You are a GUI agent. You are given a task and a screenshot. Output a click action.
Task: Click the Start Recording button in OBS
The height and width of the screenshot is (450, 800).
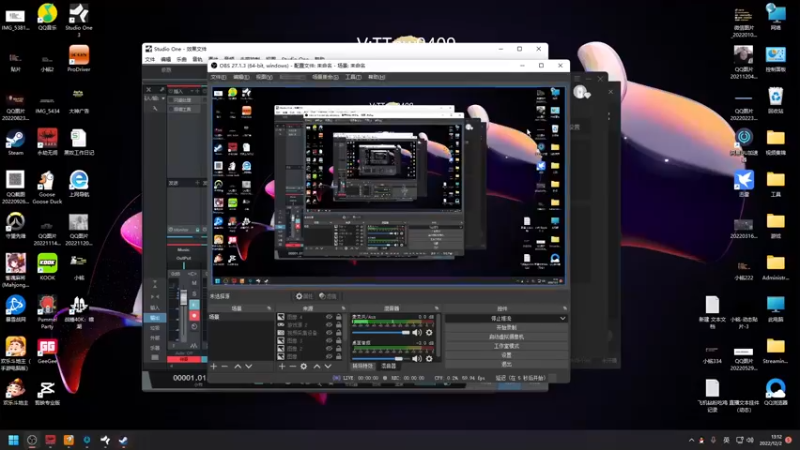[x=506, y=328]
